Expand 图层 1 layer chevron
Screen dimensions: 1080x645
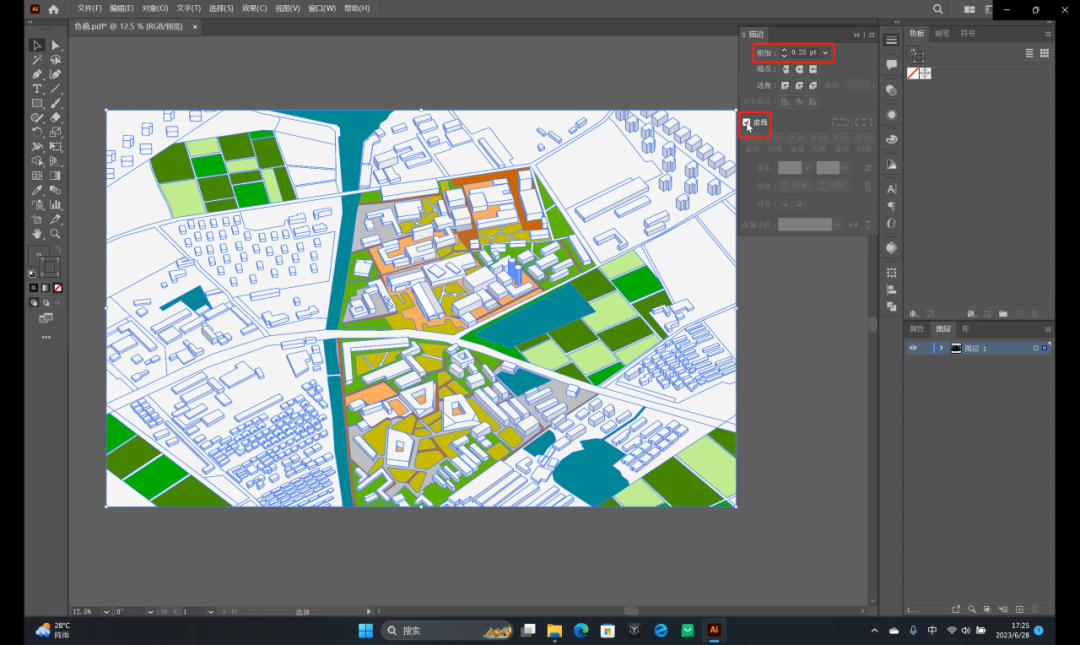(x=942, y=348)
